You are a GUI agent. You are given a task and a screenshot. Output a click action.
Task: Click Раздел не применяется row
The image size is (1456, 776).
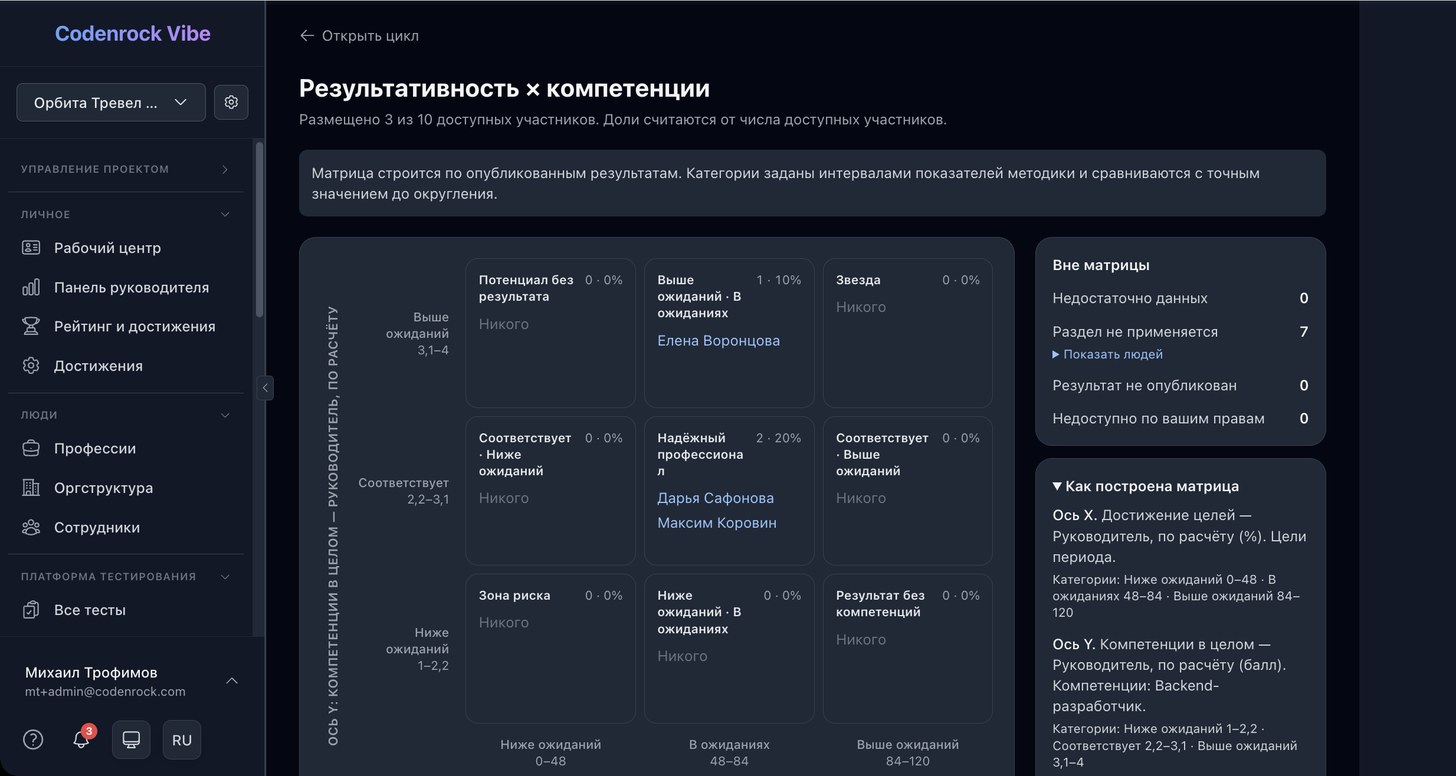pos(1180,332)
